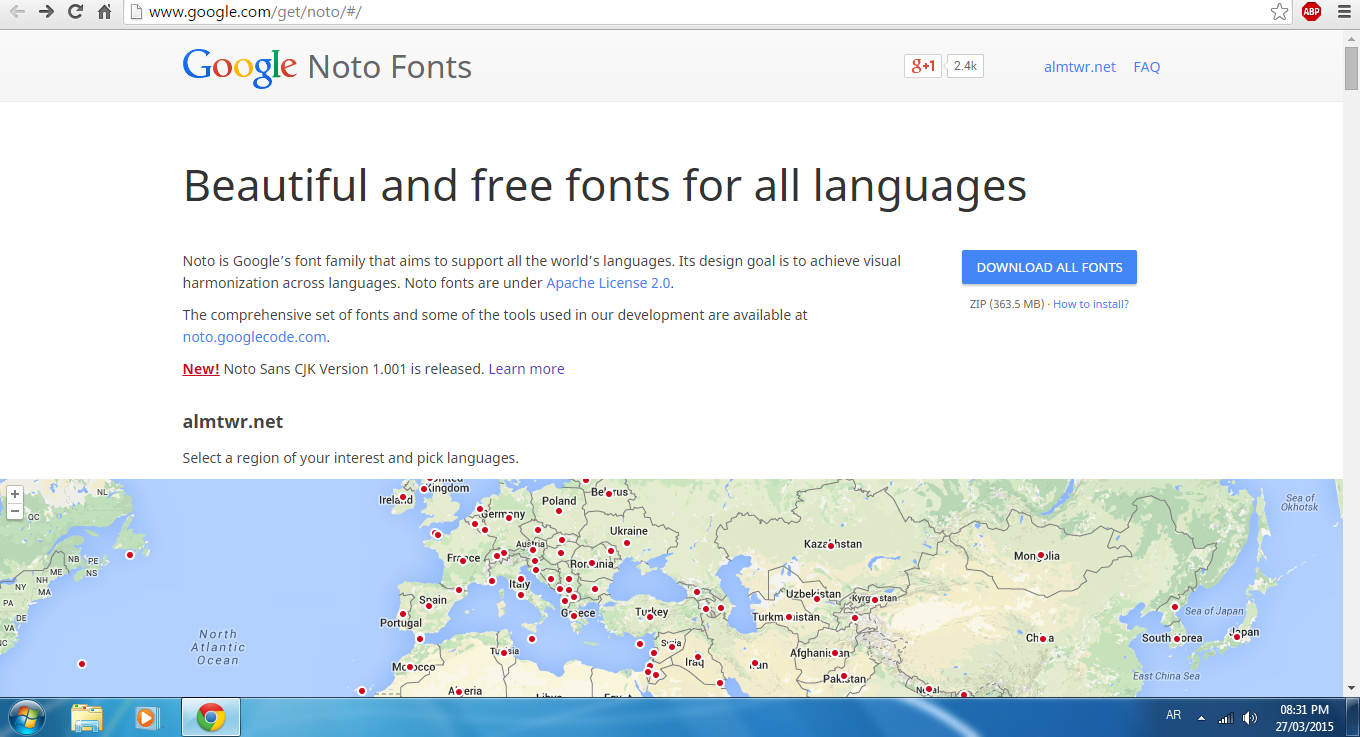Open the How to install? link
The height and width of the screenshot is (737, 1360).
point(1091,304)
